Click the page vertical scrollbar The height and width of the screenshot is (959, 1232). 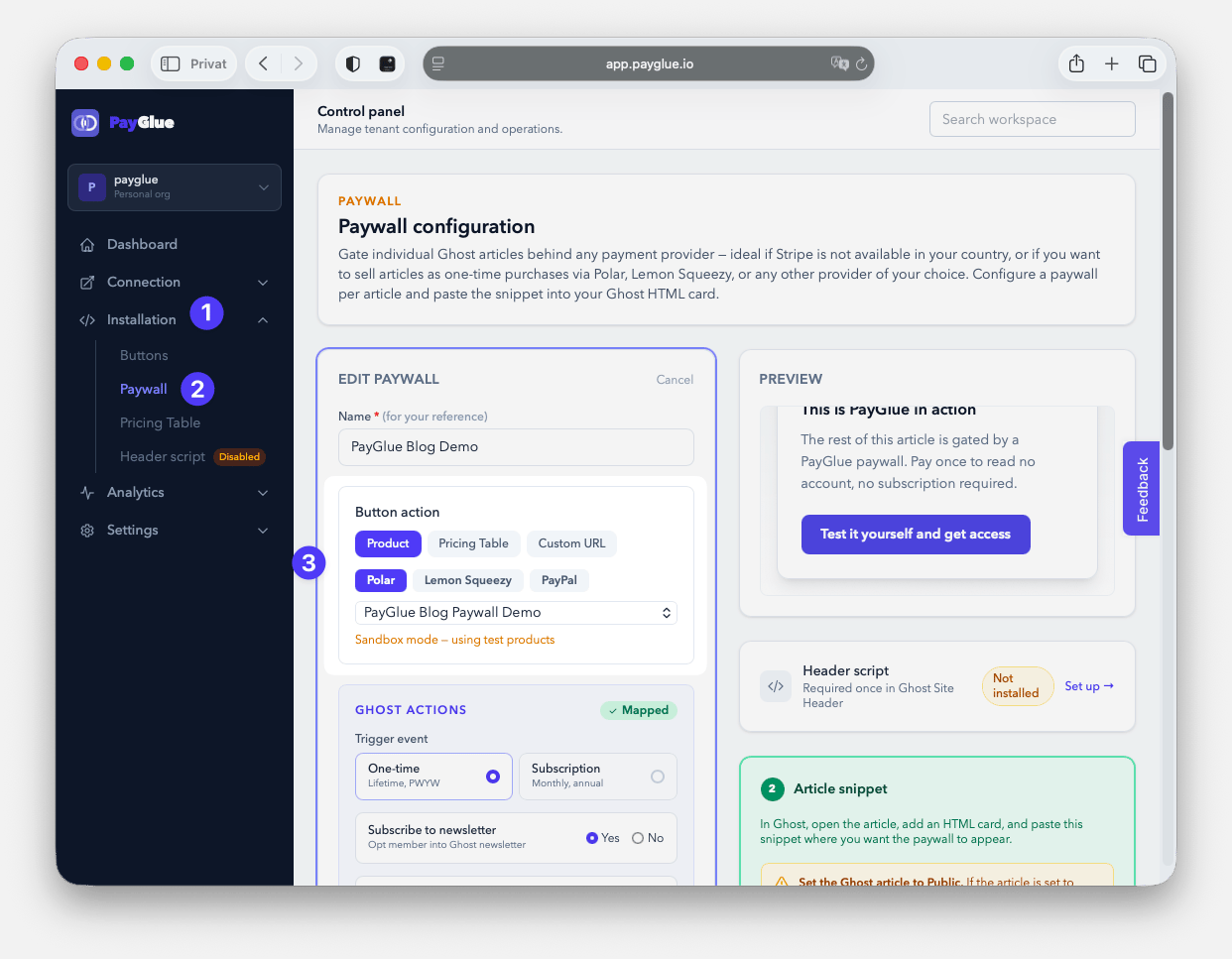pyautogui.click(x=1168, y=272)
